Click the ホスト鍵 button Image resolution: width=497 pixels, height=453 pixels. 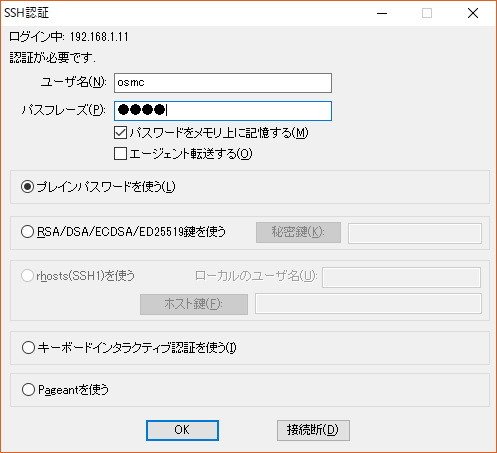pos(194,304)
